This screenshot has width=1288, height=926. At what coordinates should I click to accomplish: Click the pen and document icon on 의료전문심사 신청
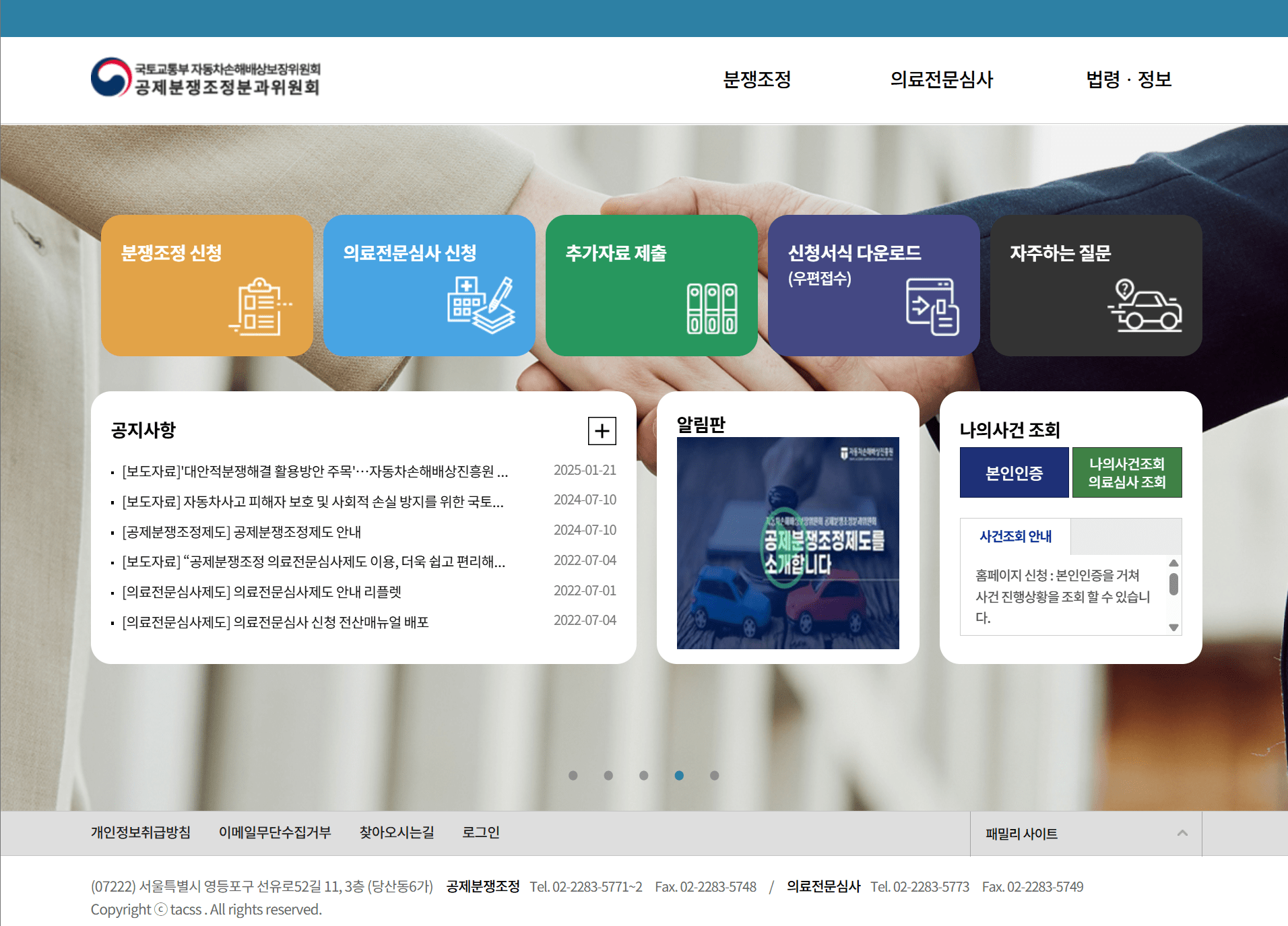coord(481,305)
